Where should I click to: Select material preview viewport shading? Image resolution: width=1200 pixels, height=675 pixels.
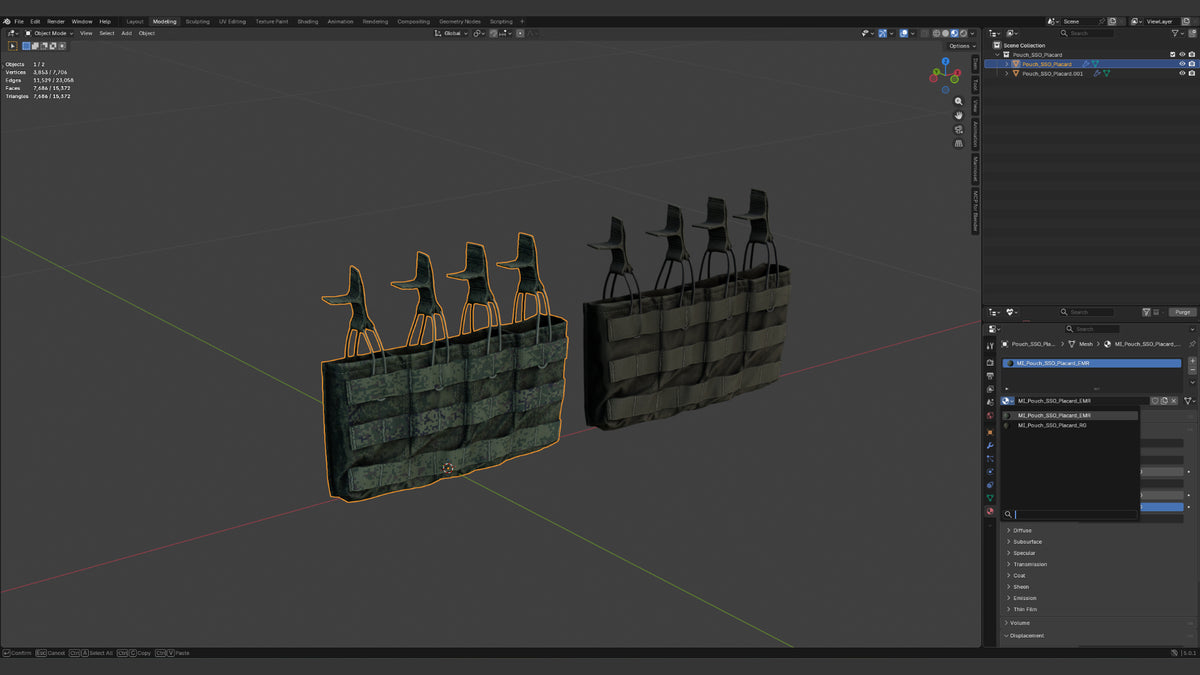[x=954, y=33]
